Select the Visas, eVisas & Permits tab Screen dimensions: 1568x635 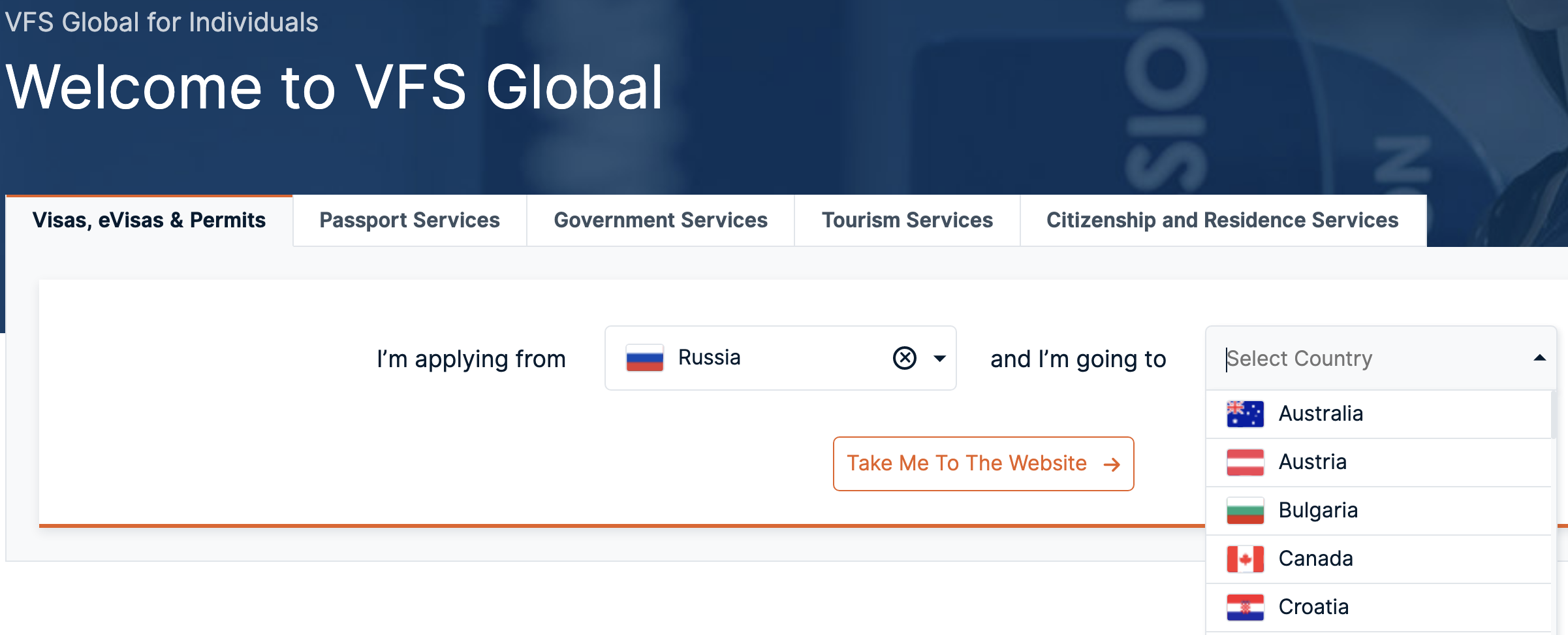click(x=149, y=221)
